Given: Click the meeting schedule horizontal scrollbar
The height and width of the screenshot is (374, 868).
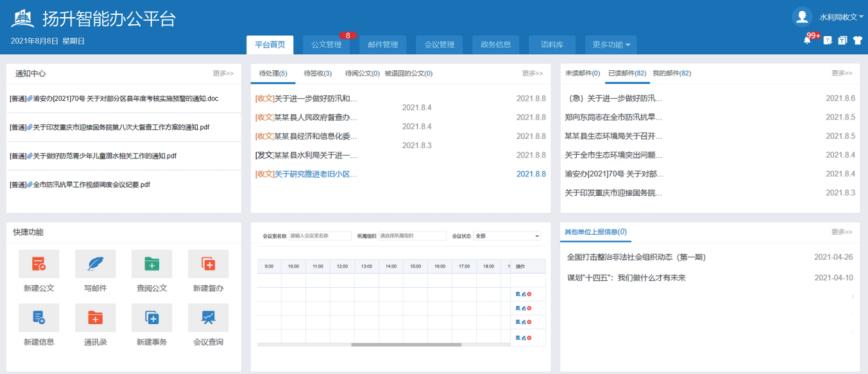Looking at the screenshot, I should pyautogui.click(x=406, y=345).
